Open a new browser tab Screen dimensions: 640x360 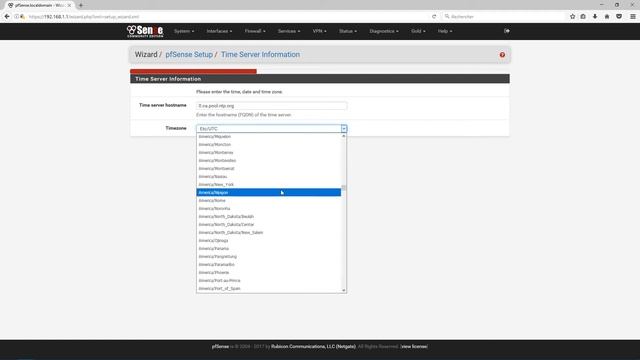click(x=81, y=5)
